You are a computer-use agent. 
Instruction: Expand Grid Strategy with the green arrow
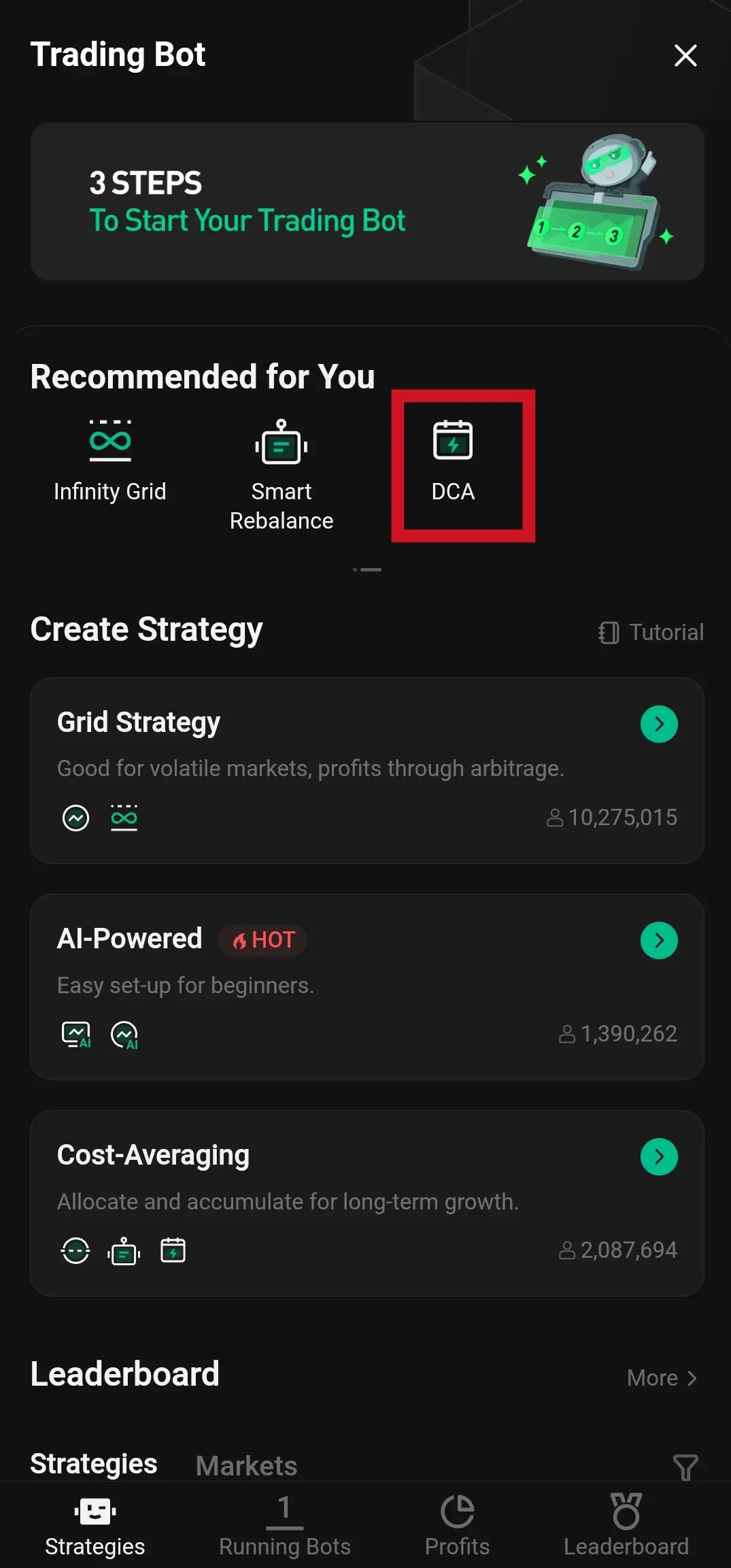coord(658,724)
